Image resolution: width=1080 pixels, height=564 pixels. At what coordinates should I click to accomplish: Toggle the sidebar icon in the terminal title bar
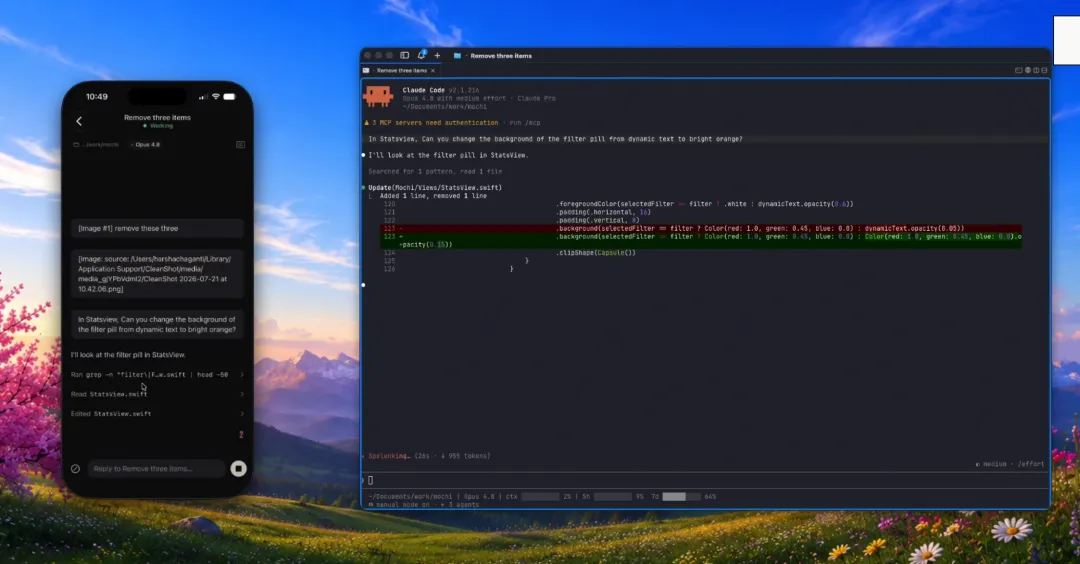(404, 56)
